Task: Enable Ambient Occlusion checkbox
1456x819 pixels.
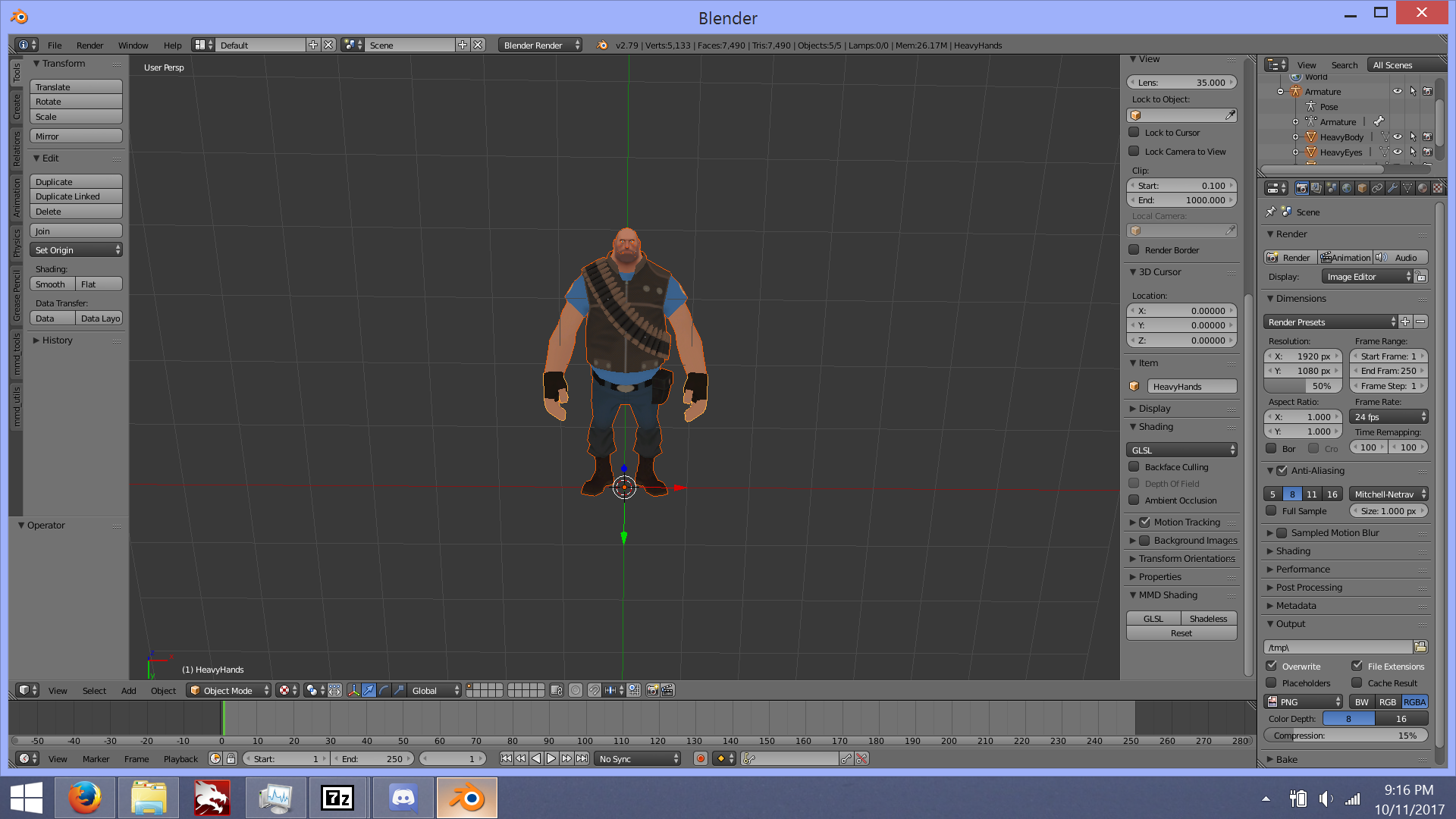Action: [x=1134, y=500]
